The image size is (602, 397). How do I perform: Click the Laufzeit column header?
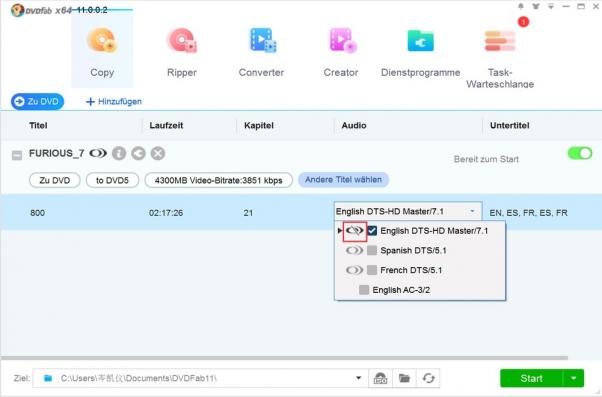[x=166, y=126]
